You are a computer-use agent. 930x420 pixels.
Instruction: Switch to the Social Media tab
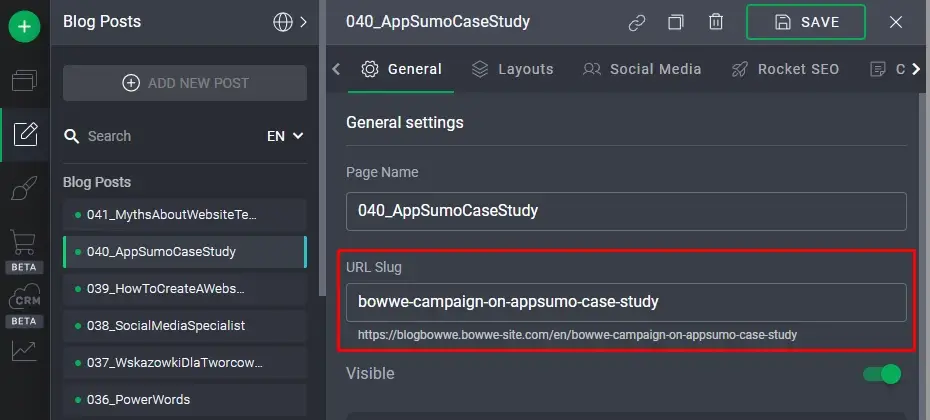[642, 69]
